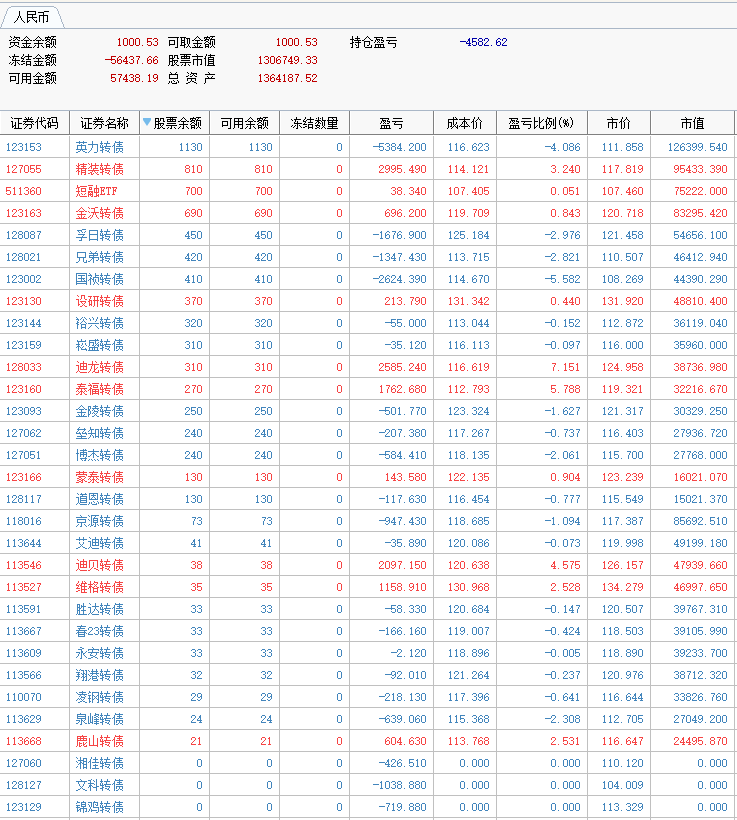Click the 泉峰转债 holding name
The width and height of the screenshot is (737, 820).
(99, 719)
